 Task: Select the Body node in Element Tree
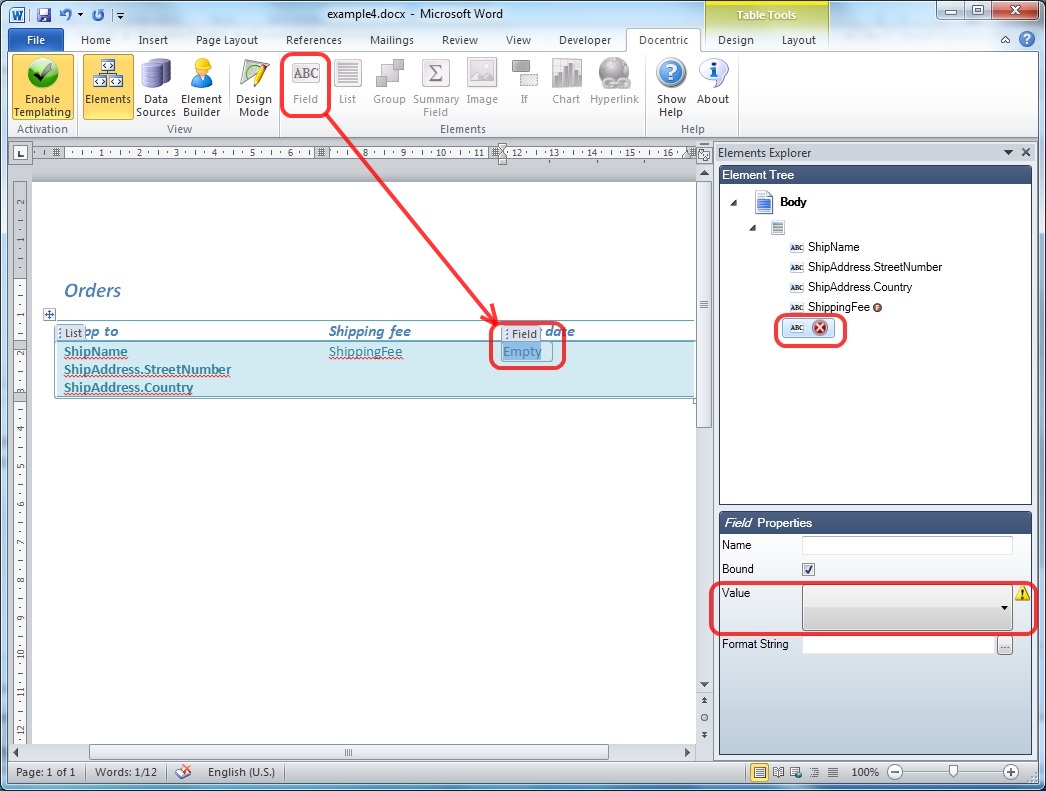click(793, 201)
